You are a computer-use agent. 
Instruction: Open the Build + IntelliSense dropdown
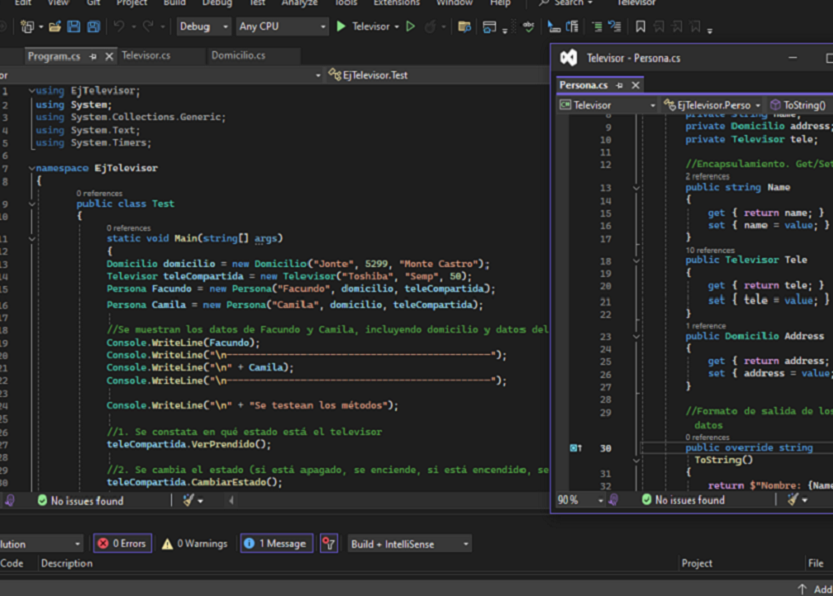tap(409, 544)
